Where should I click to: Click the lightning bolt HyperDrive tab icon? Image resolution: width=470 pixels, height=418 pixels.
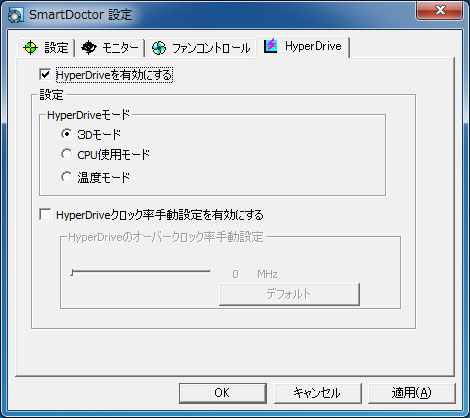point(271,46)
